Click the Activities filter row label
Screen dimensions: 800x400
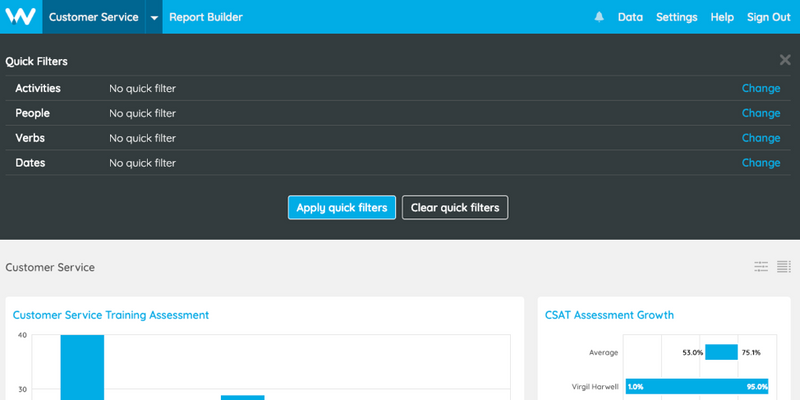pos(38,88)
